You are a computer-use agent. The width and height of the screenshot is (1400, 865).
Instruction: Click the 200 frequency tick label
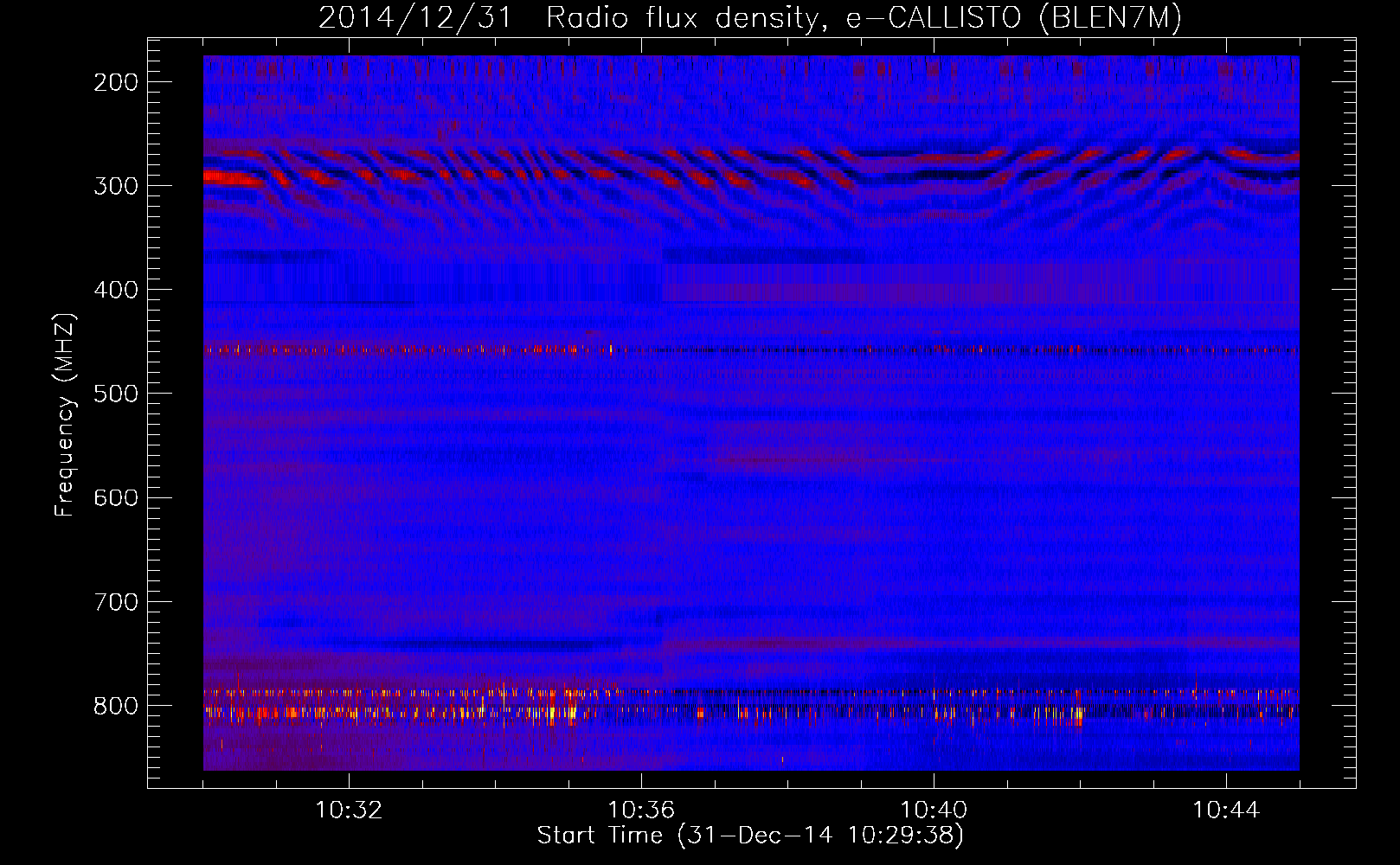pos(116,82)
